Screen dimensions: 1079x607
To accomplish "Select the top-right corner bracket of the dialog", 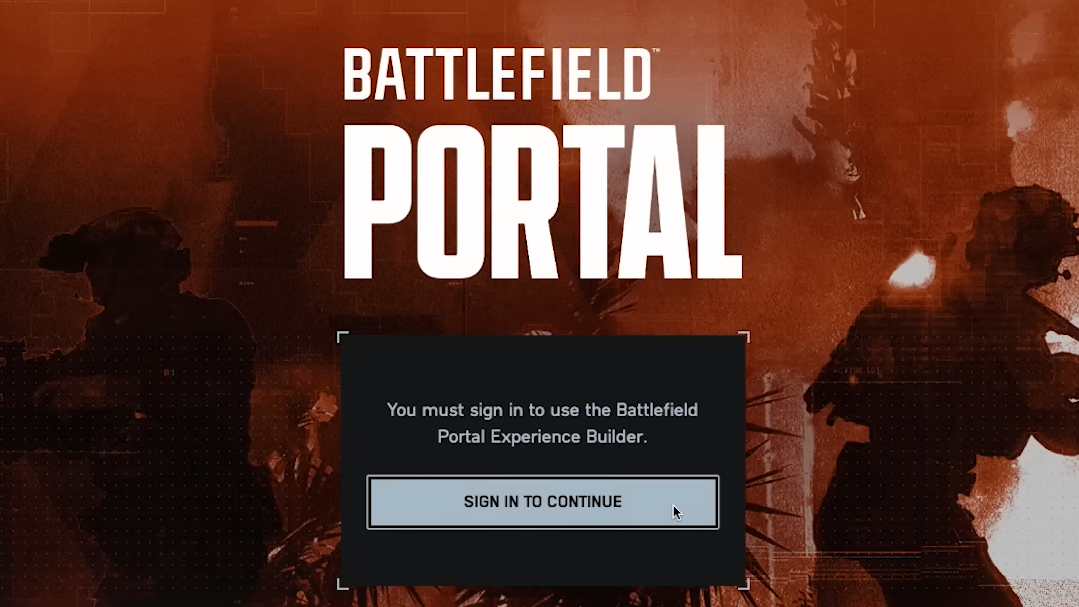I will pyautogui.click(x=744, y=337).
